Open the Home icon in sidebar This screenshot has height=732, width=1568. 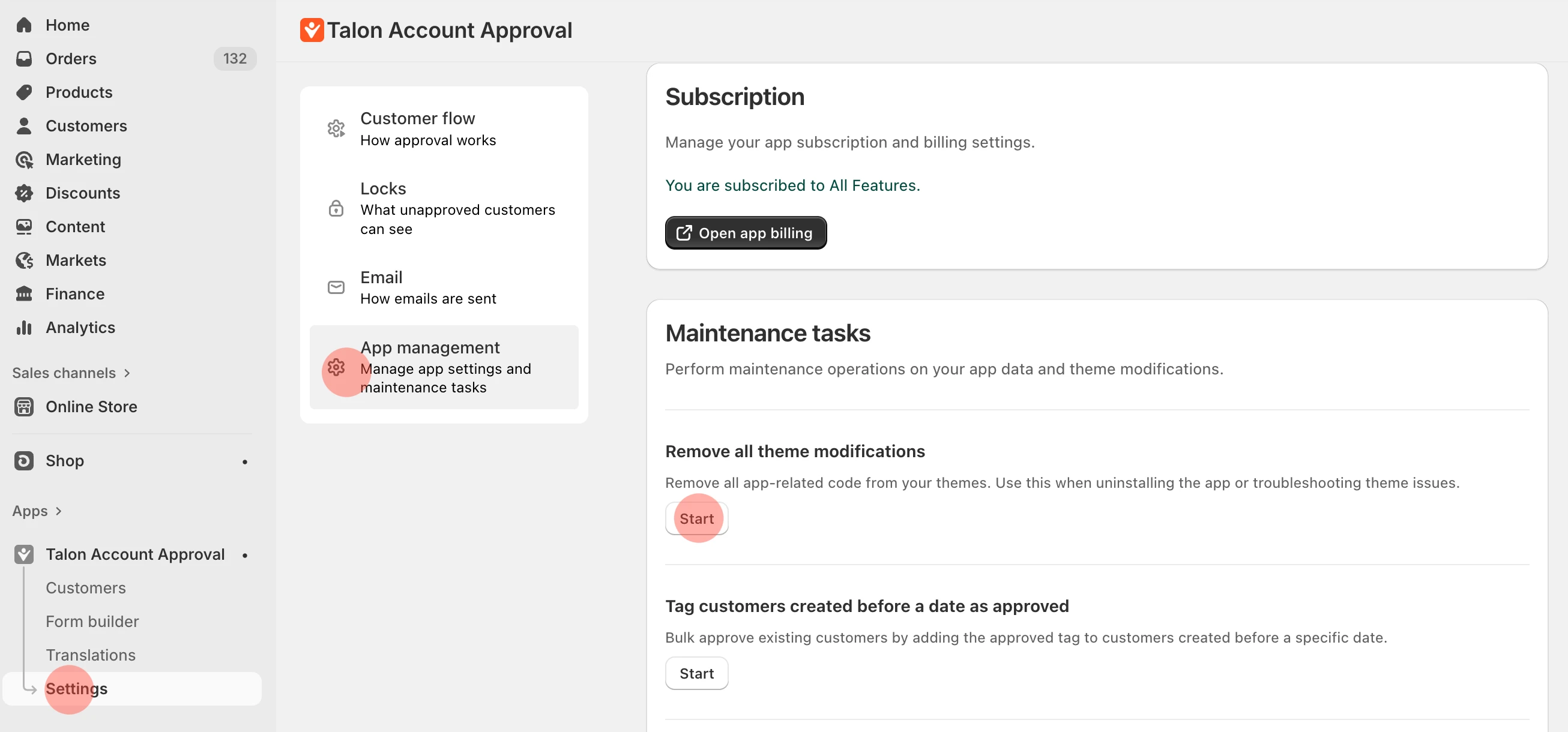click(25, 25)
